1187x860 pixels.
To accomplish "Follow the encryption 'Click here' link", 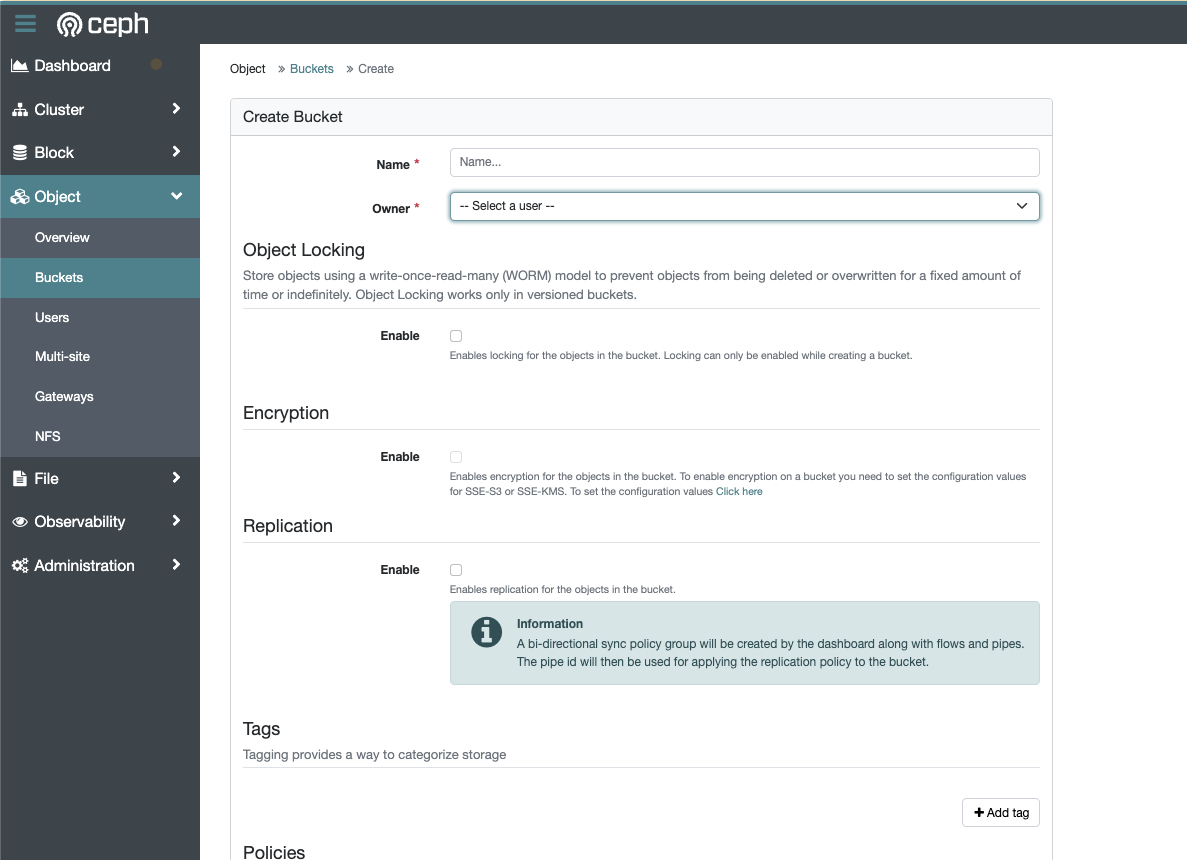I will pyautogui.click(x=739, y=492).
